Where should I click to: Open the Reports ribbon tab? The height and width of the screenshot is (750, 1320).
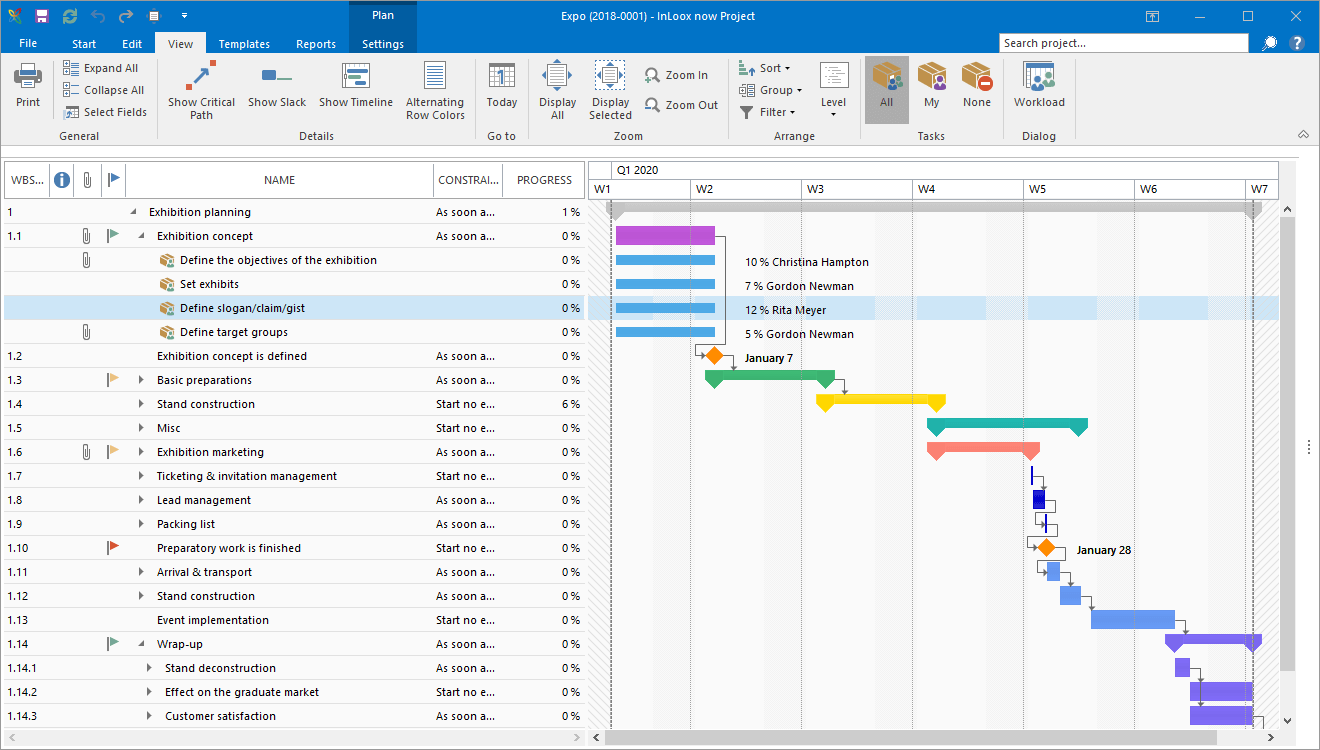[316, 44]
